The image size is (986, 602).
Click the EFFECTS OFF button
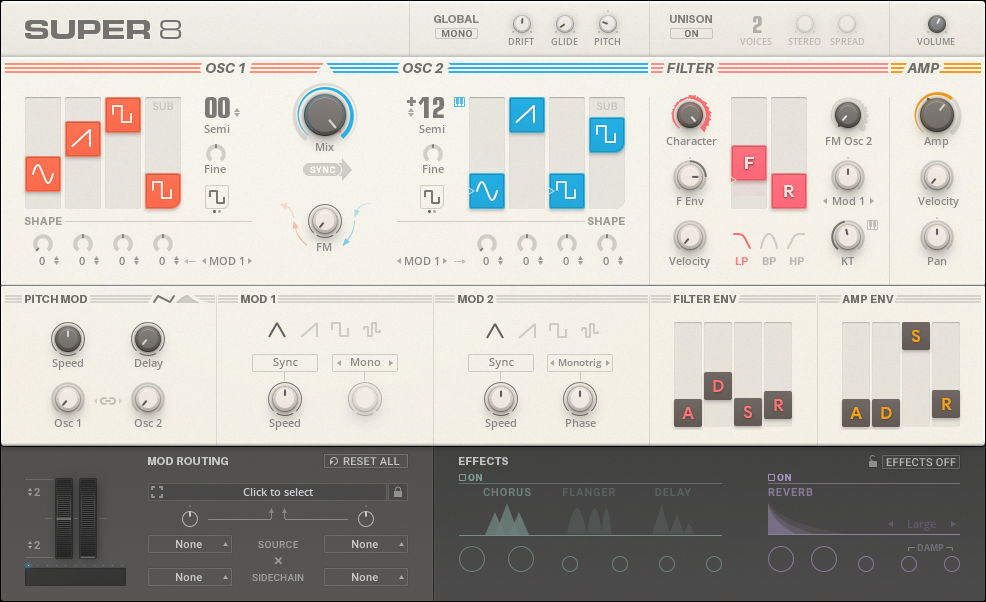921,462
